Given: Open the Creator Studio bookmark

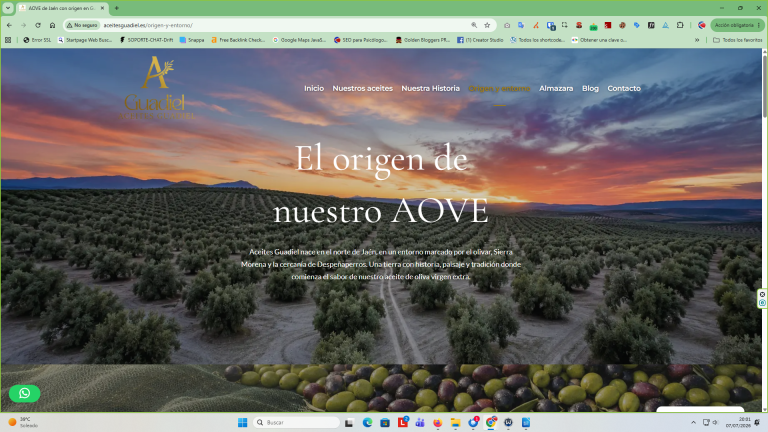Looking at the screenshot, I should (x=480, y=40).
